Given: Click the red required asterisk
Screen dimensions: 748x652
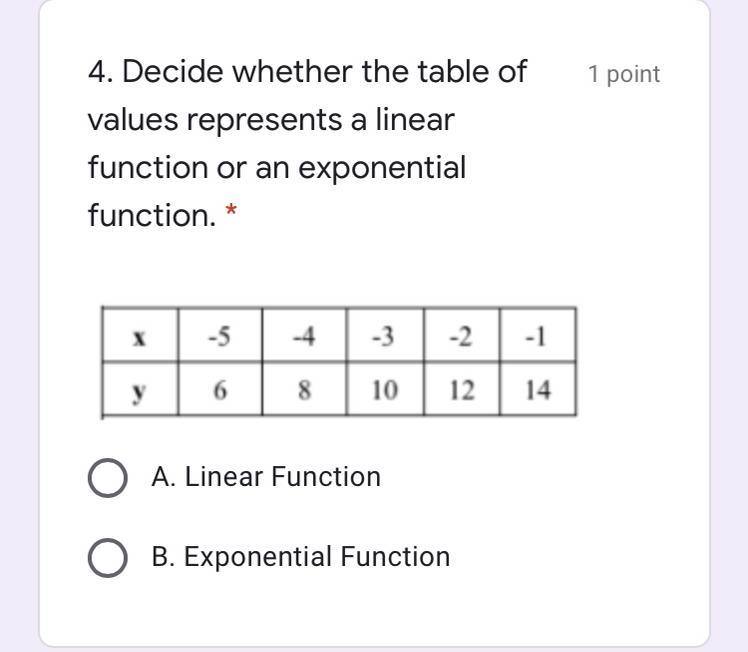Looking at the screenshot, I should pyautogui.click(x=232, y=213).
